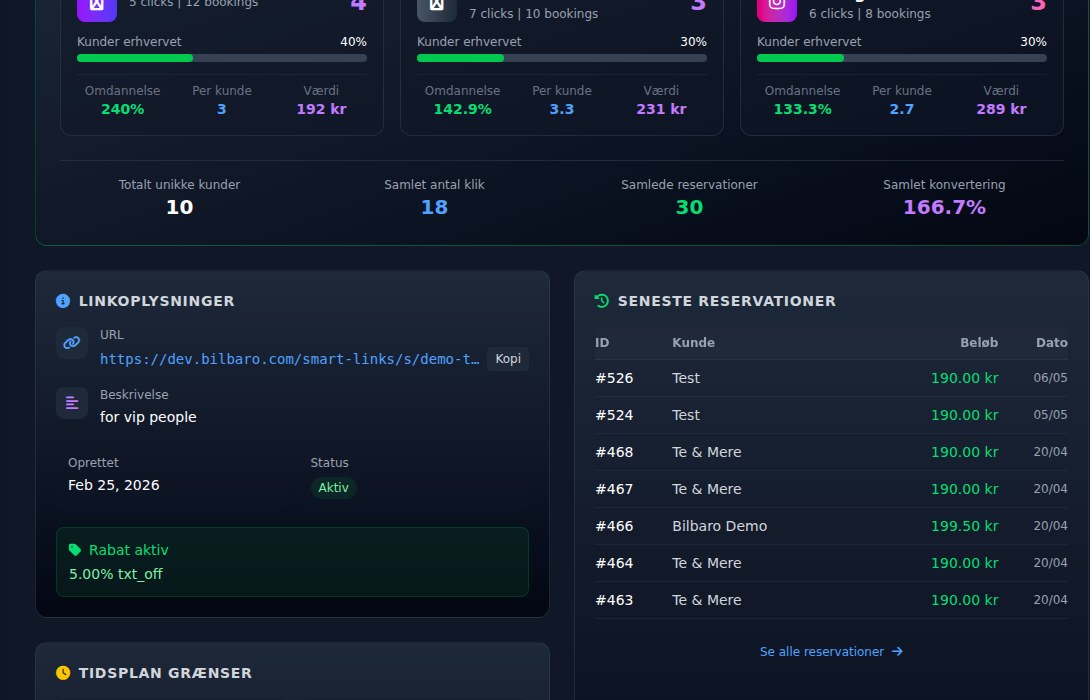Click the 5.00% txt_off discount text

tap(115, 574)
